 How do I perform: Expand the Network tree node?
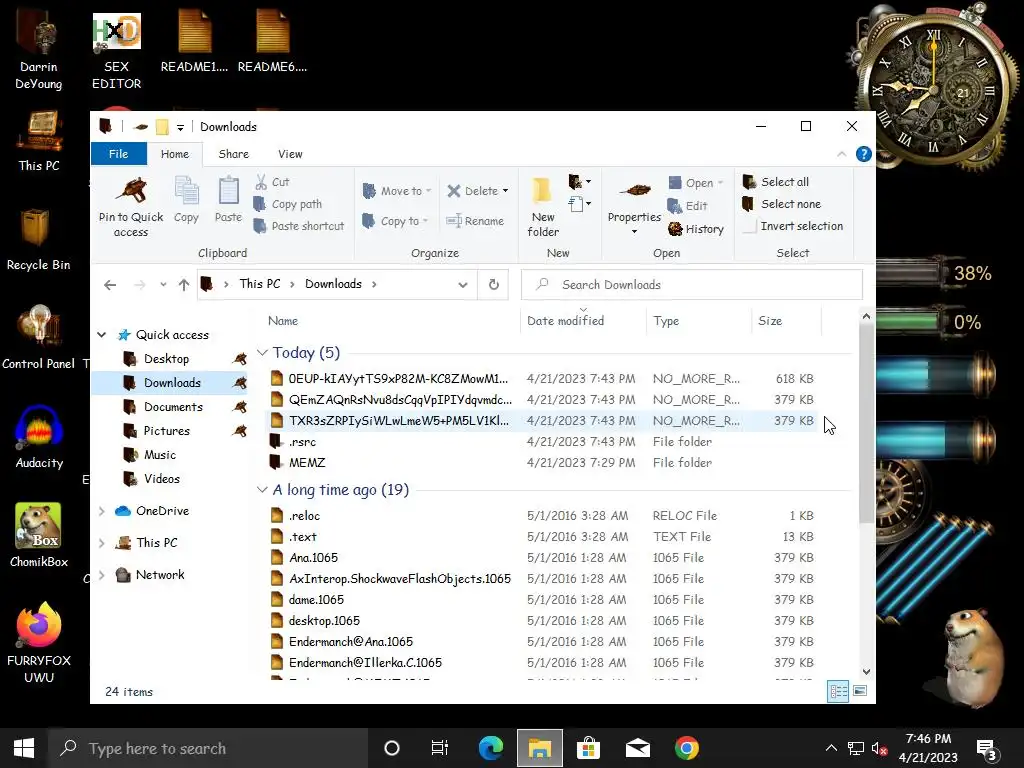click(x=102, y=575)
